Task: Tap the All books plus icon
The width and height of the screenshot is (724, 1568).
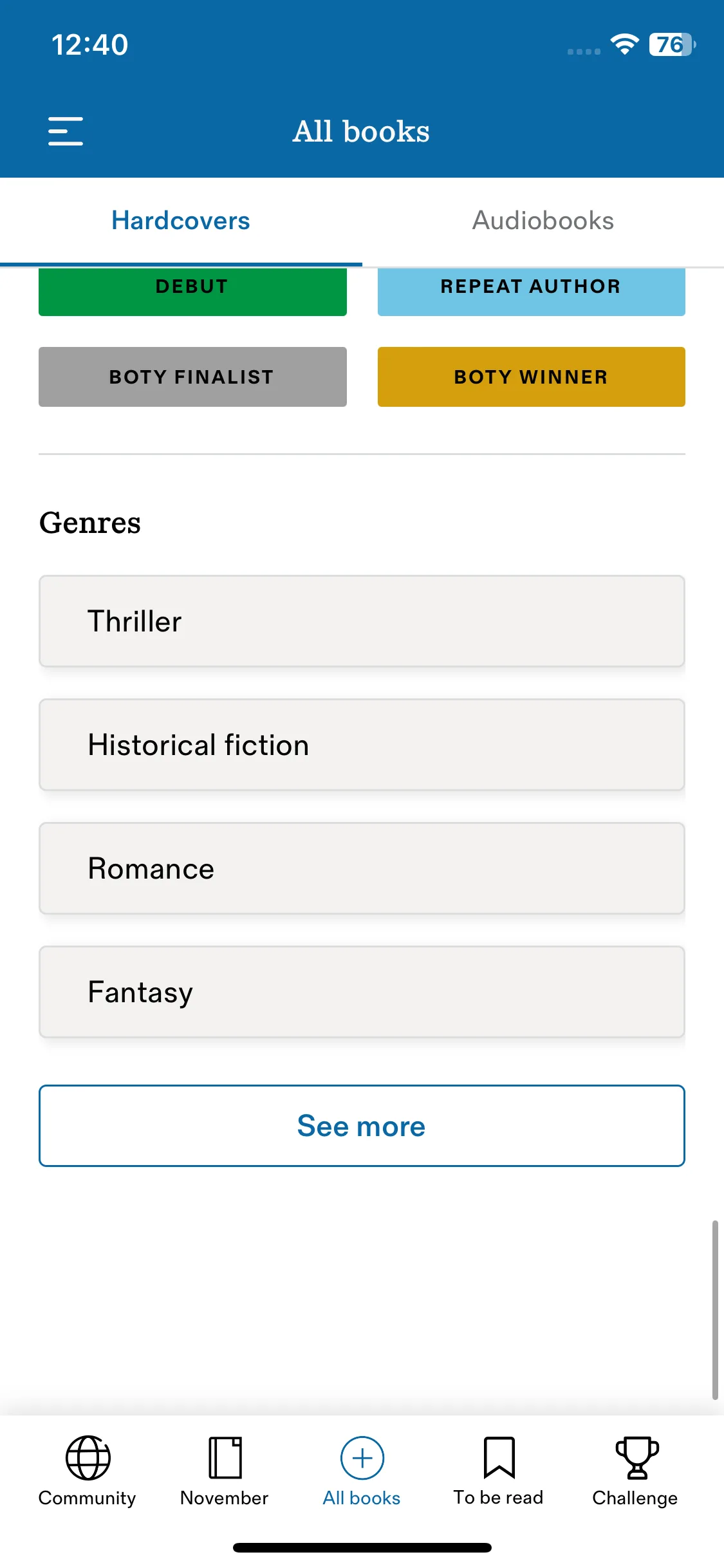Action: click(x=362, y=1458)
